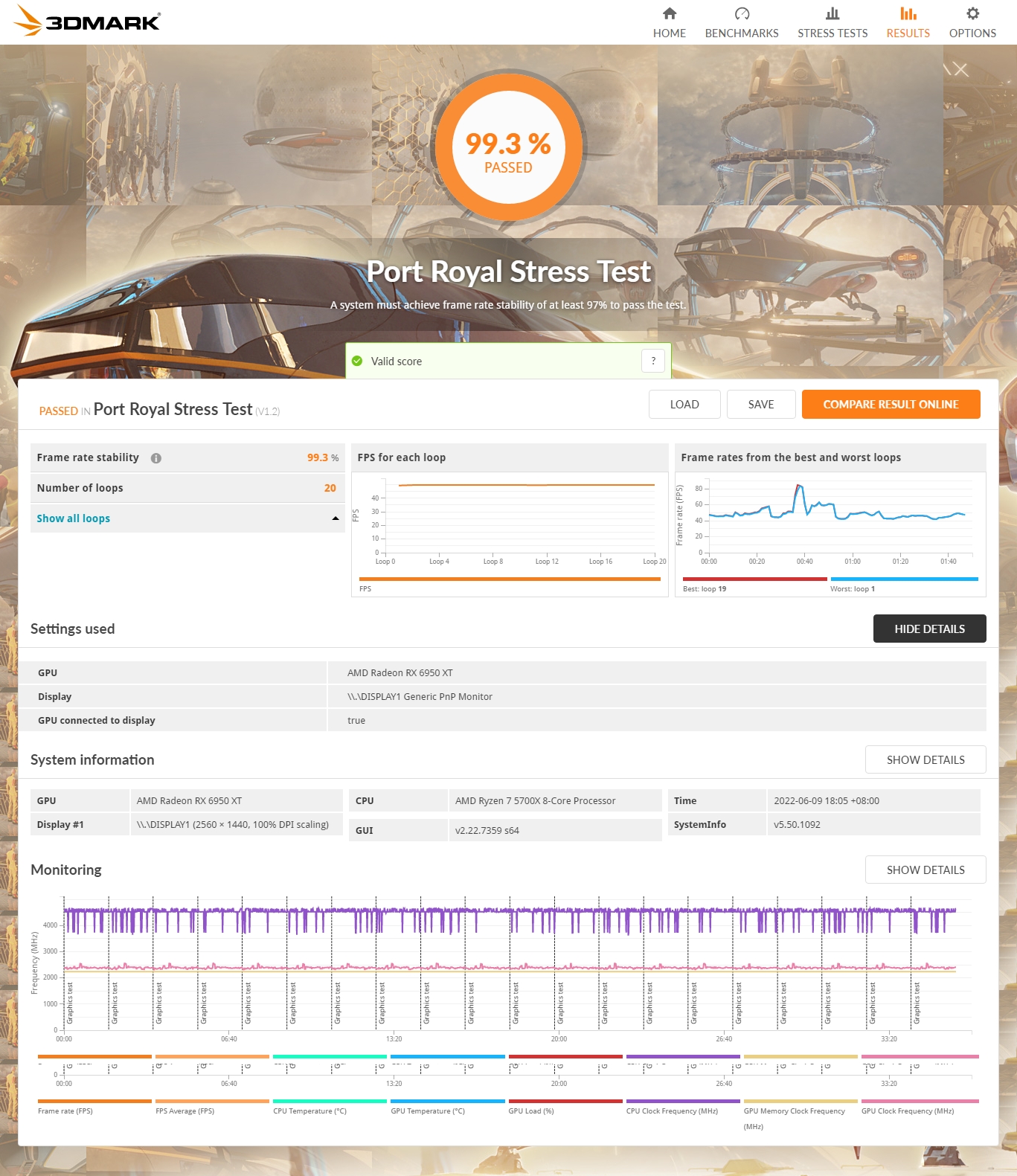Click the DISPLAY1 Generic PnP Monitor value
This screenshot has width=1017, height=1176.
tap(420, 696)
